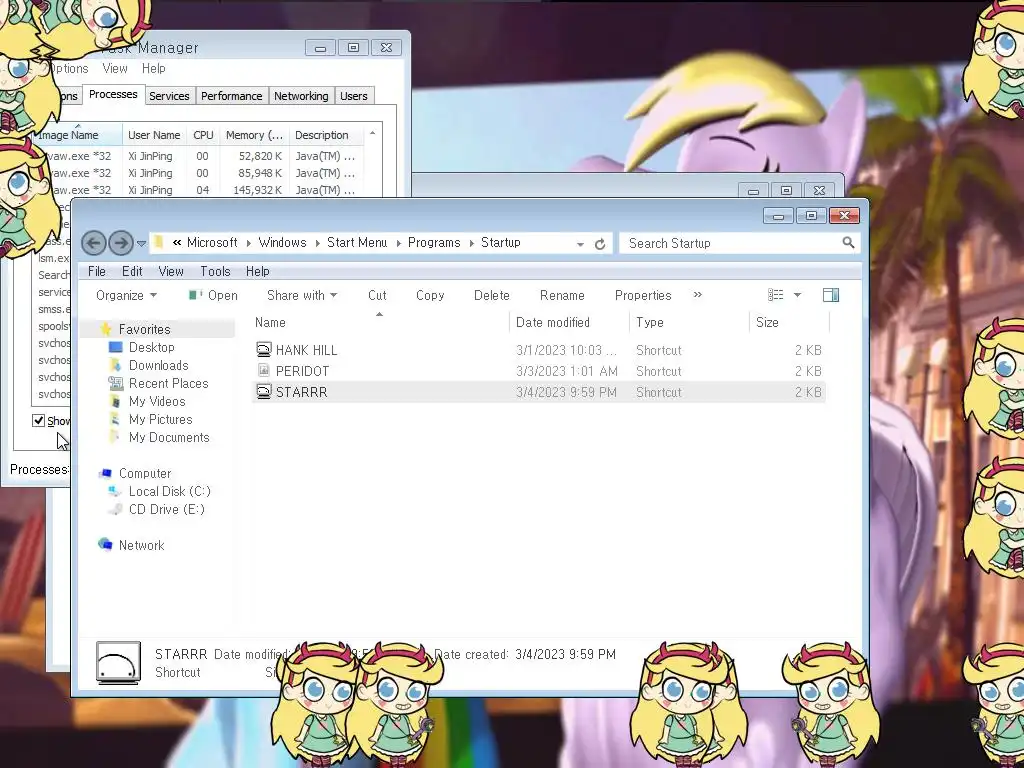Open the Organize dropdown
The image size is (1024, 768).
pyautogui.click(x=126, y=295)
